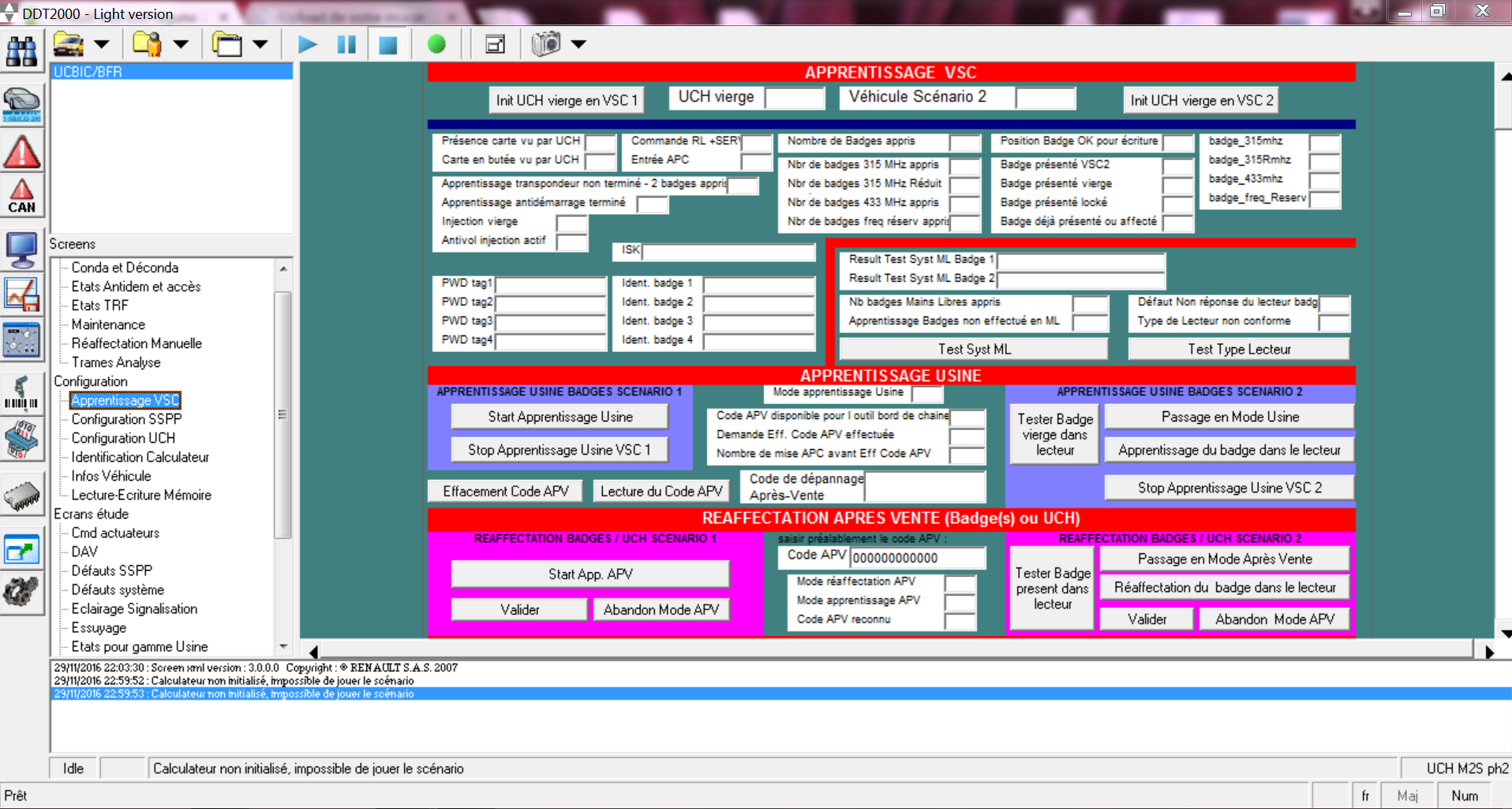Select Etats TRF in the screens tree
1512x809 pixels.
(x=99, y=305)
